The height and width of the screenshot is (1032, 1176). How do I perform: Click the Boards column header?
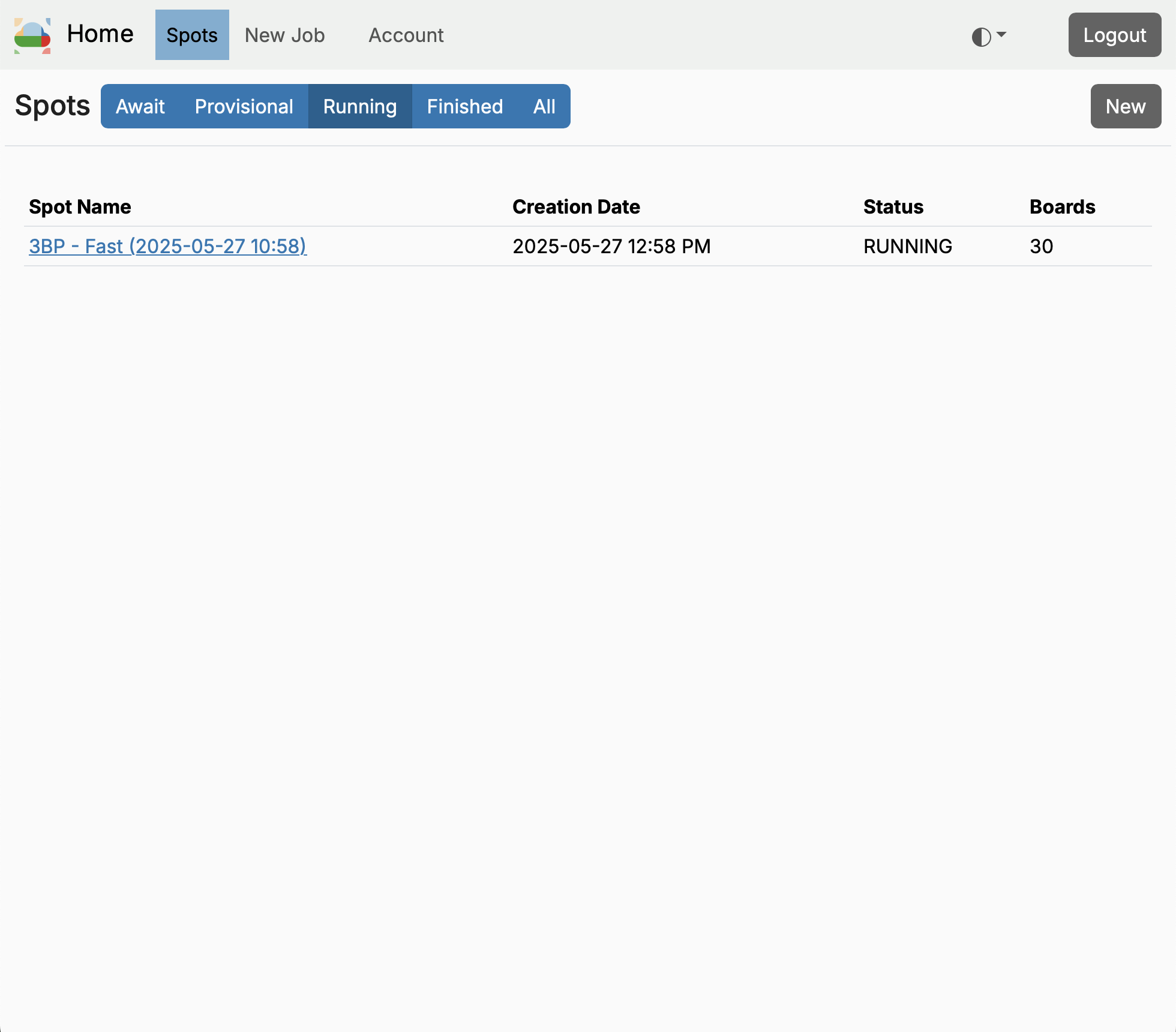(1062, 207)
